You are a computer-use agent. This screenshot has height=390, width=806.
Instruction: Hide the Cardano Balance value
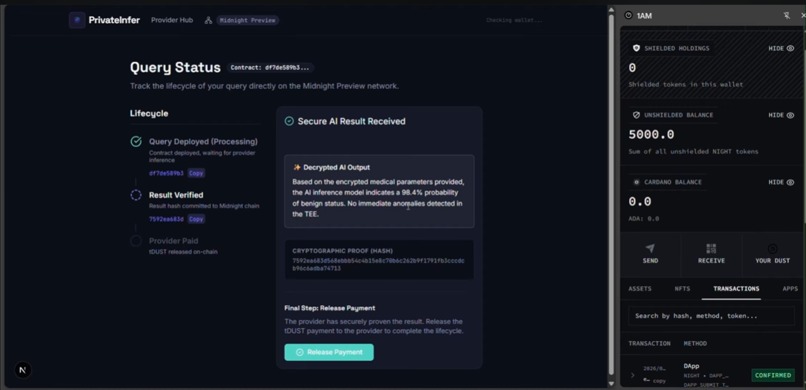[x=781, y=182]
